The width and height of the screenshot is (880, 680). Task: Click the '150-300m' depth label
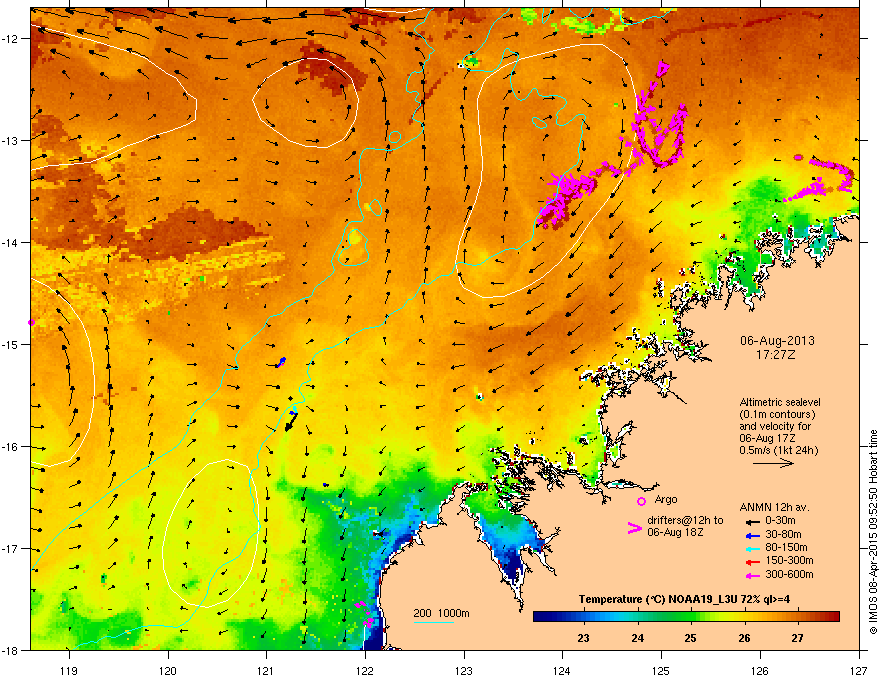click(789, 560)
